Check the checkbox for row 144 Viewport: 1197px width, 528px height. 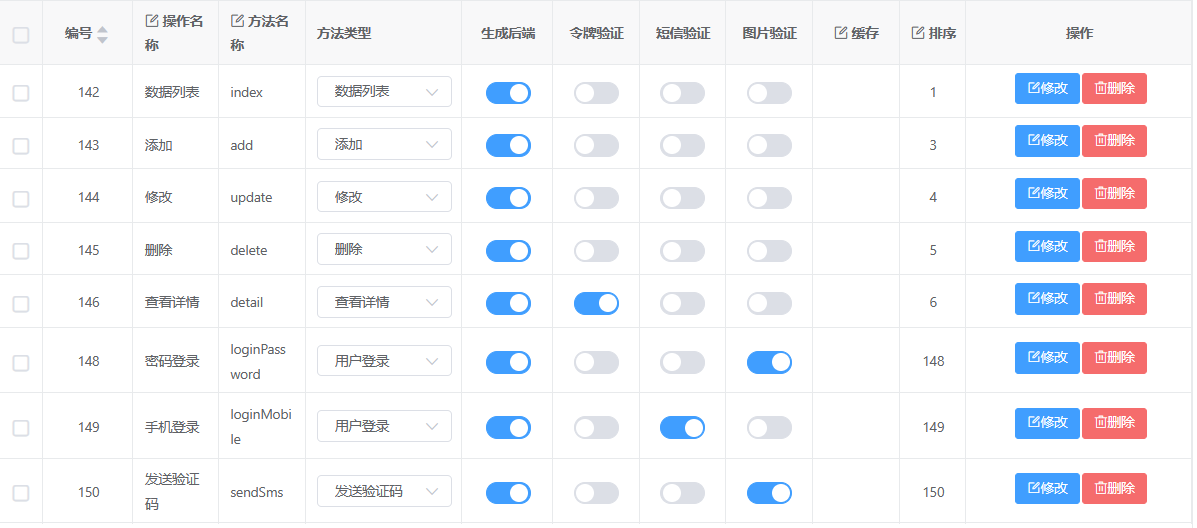[21, 198]
